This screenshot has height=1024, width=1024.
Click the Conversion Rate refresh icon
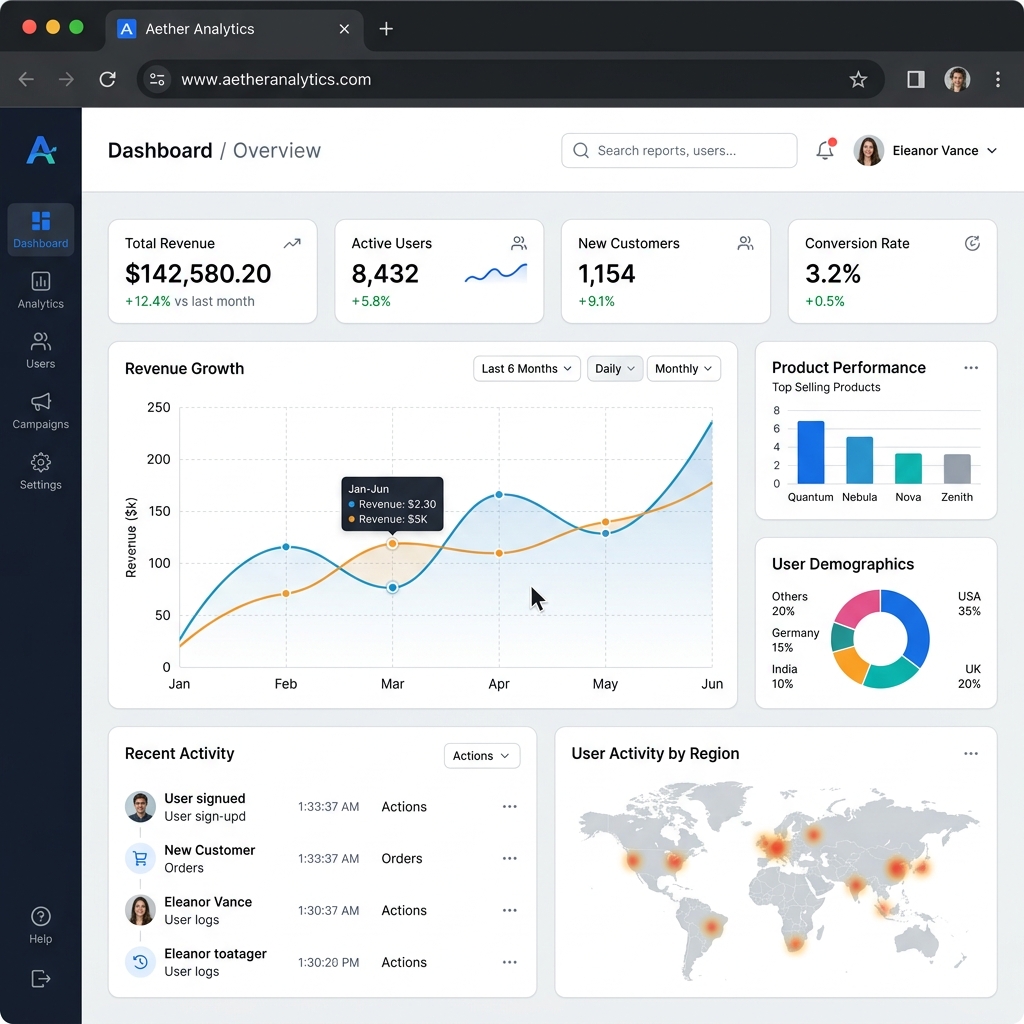[x=972, y=244]
